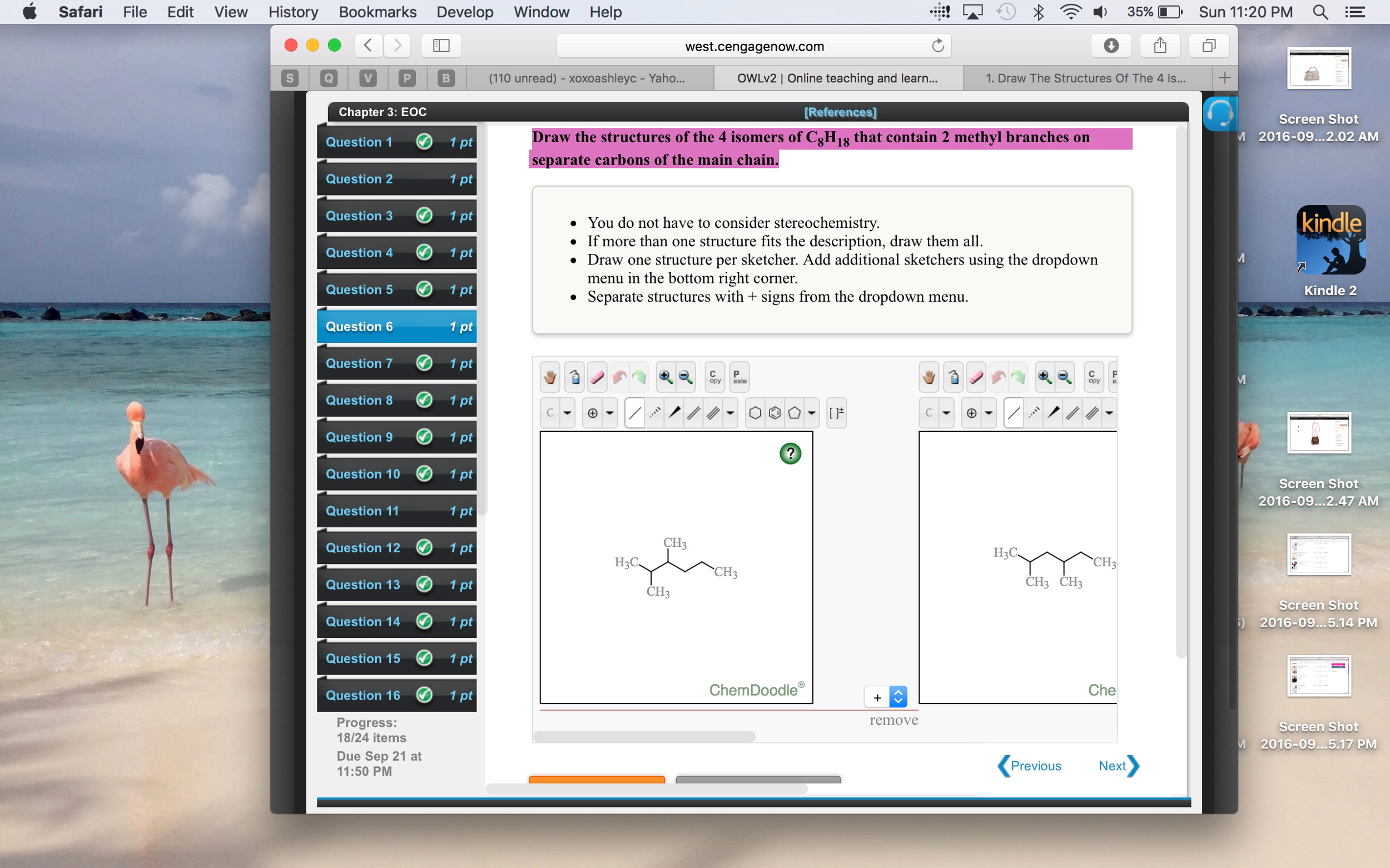Open the bond type dropdown arrow
The width and height of the screenshot is (1390, 868).
[x=730, y=412]
